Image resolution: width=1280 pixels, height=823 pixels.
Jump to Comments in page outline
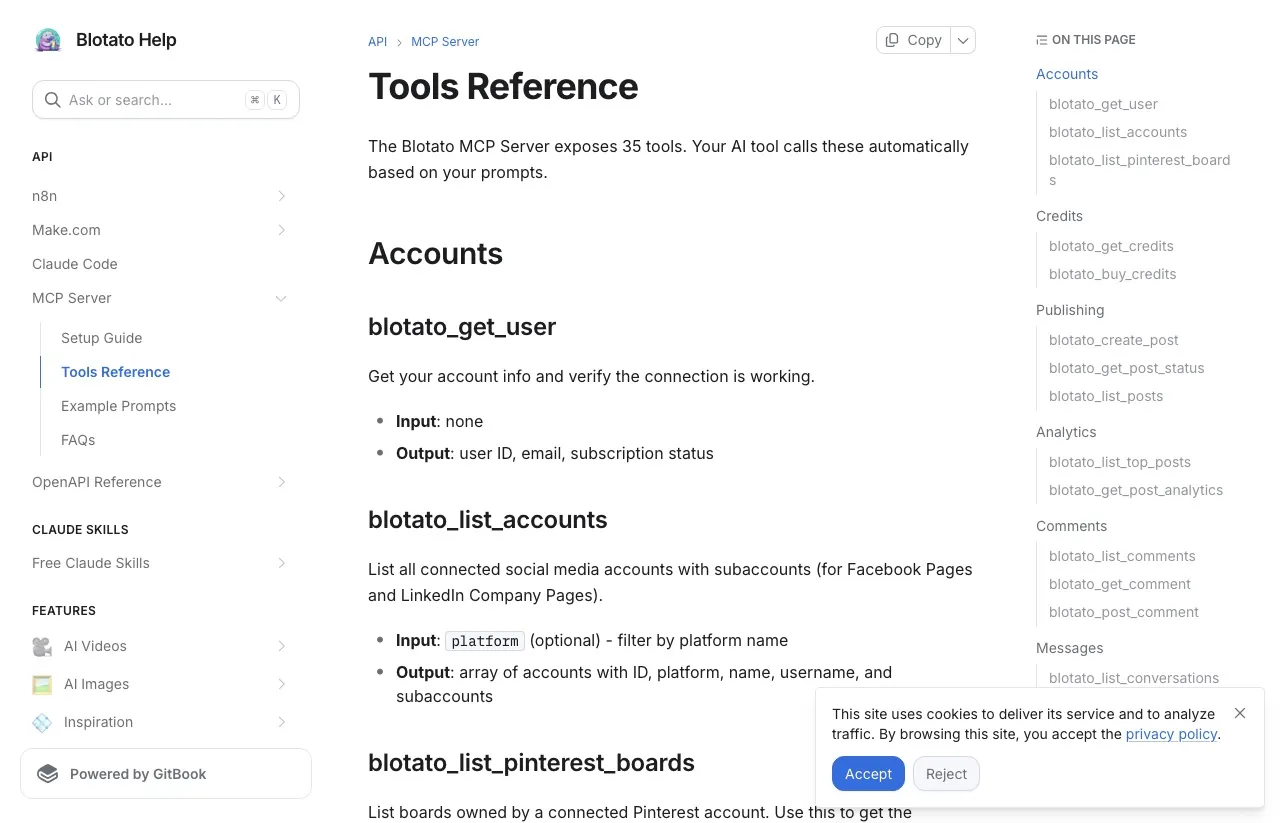pos(1071,526)
